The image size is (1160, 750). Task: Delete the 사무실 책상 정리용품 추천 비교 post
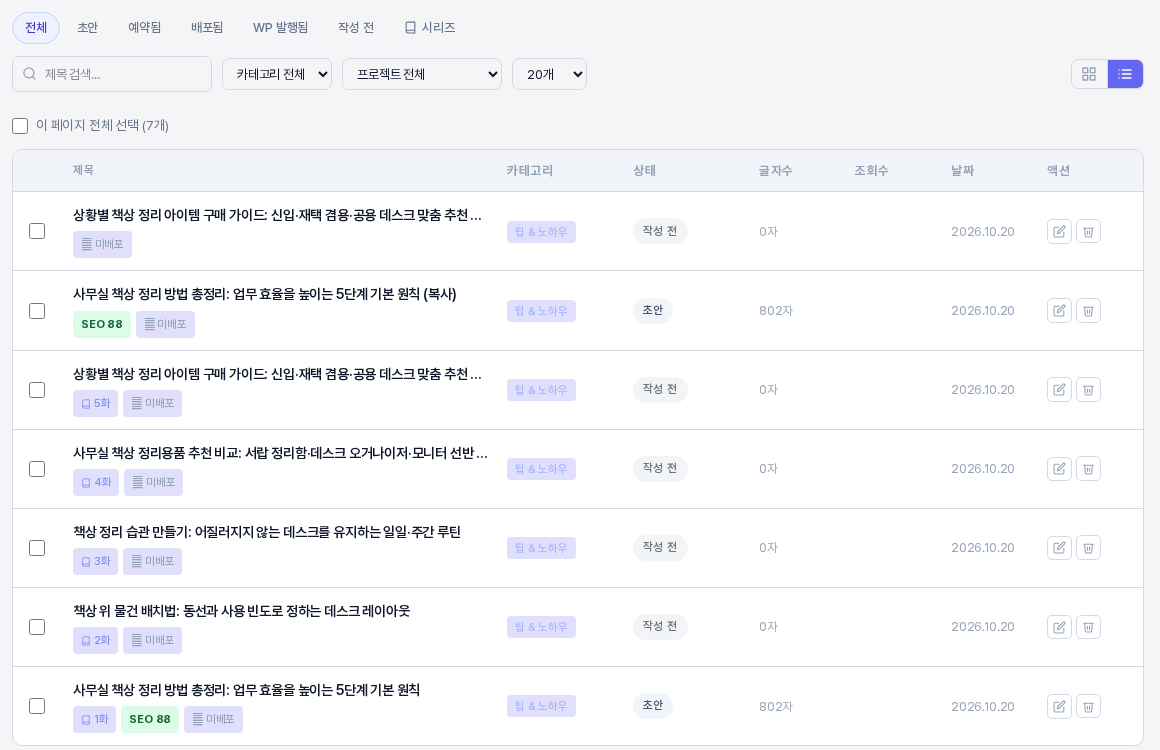(1088, 469)
